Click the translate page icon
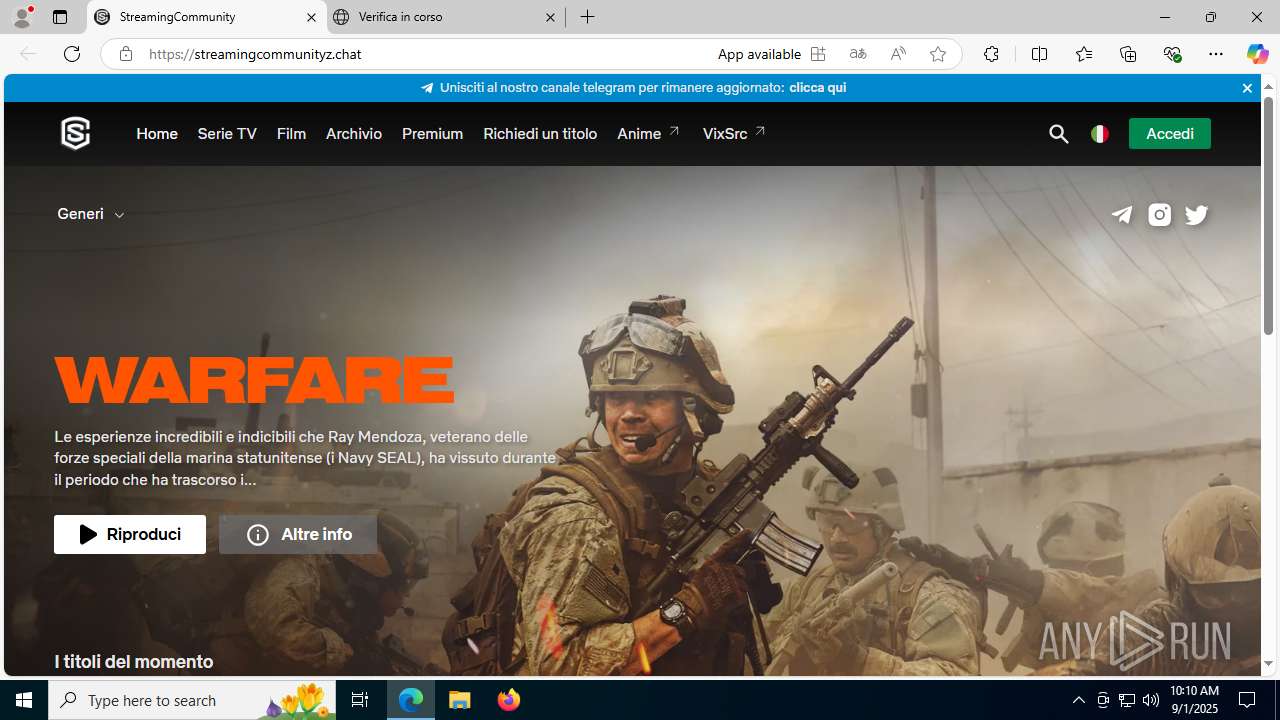1280x720 pixels. pos(858,54)
